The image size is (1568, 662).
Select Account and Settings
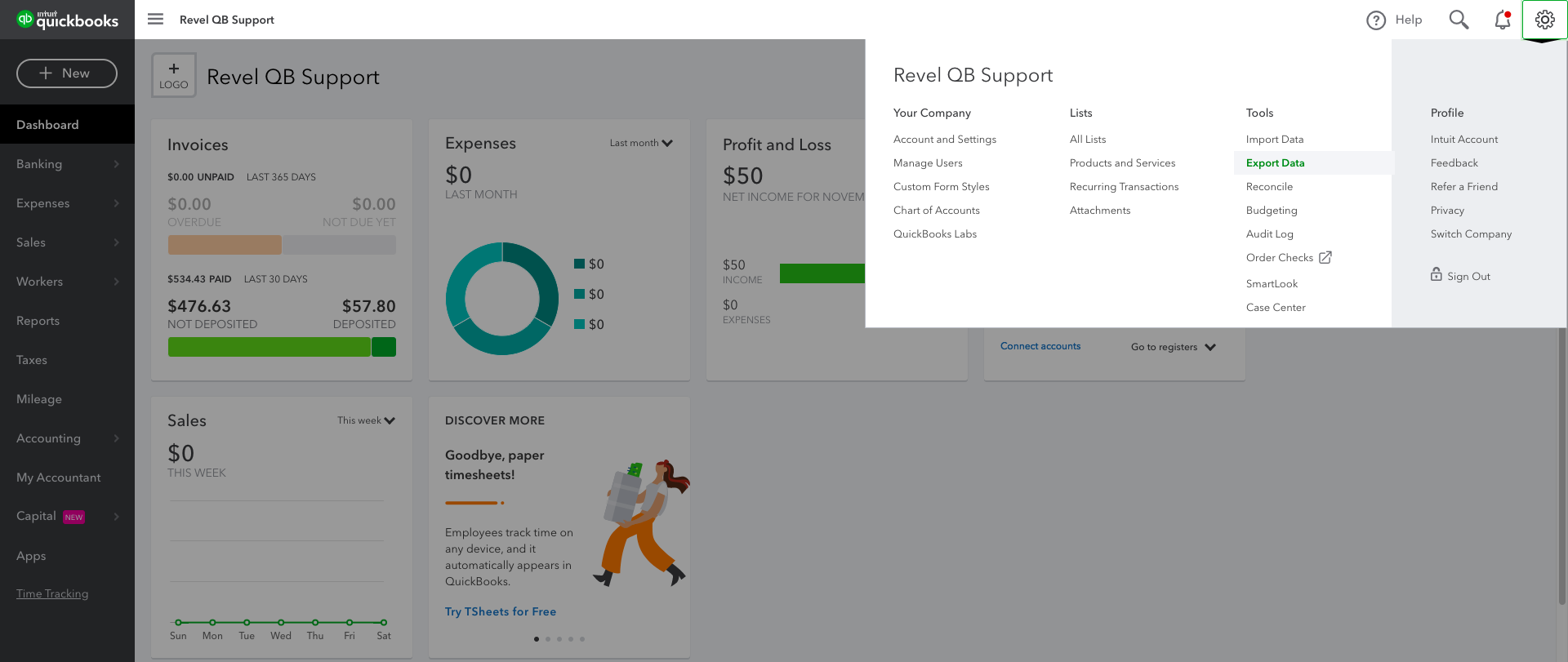pyautogui.click(x=945, y=140)
